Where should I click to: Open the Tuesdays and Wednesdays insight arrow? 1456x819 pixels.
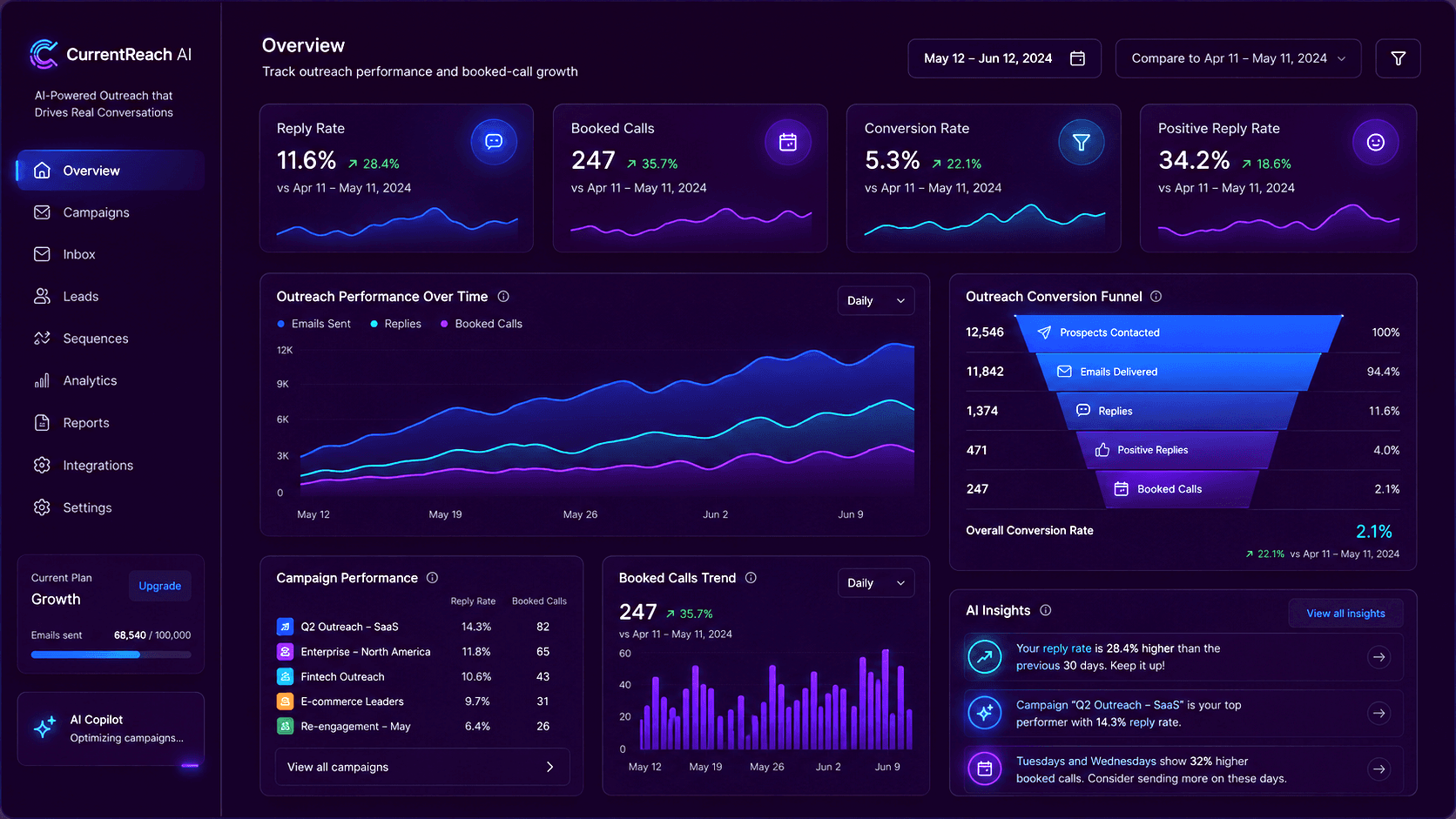[x=1378, y=769]
